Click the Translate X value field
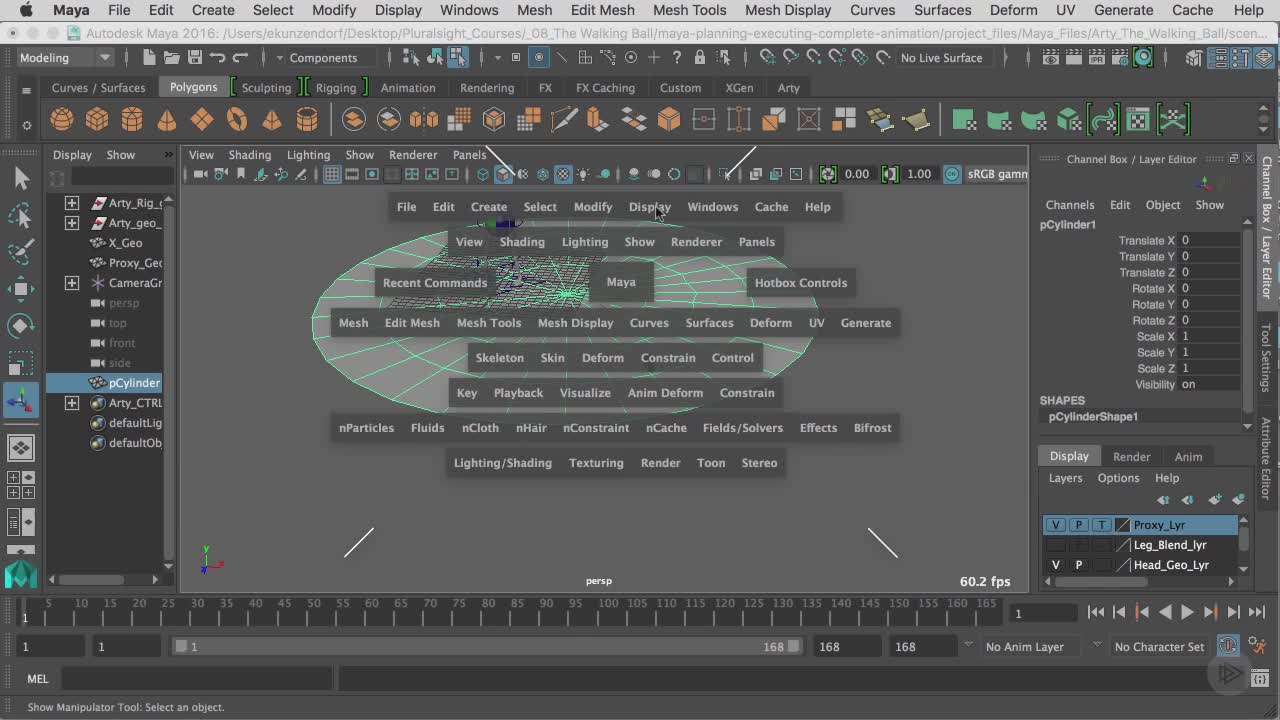Image resolution: width=1280 pixels, height=720 pixels. 1211,240
